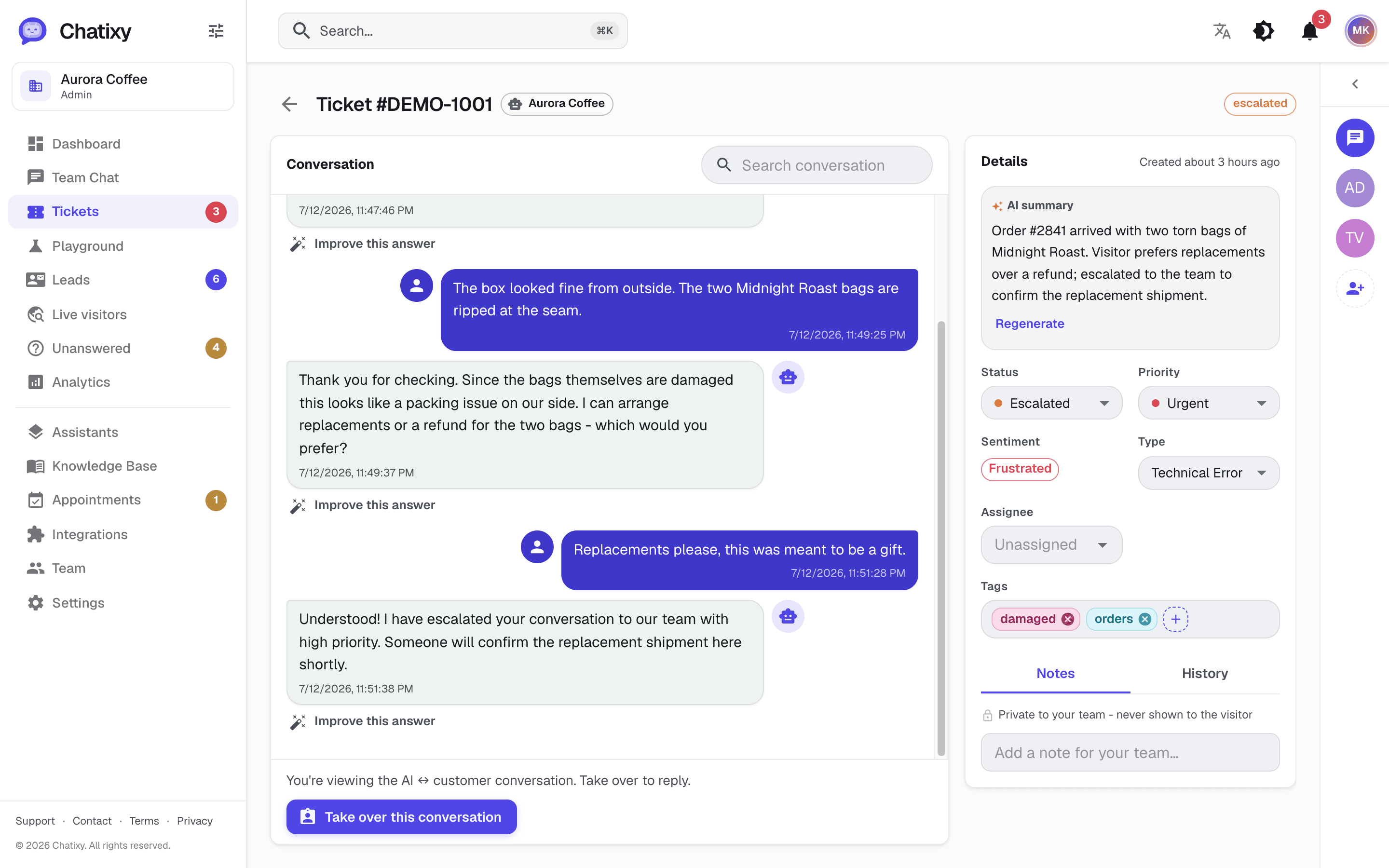Open the Contact footer link
Image resolution: width=1389 pixels, height=868 pixels.
point(92,821)
